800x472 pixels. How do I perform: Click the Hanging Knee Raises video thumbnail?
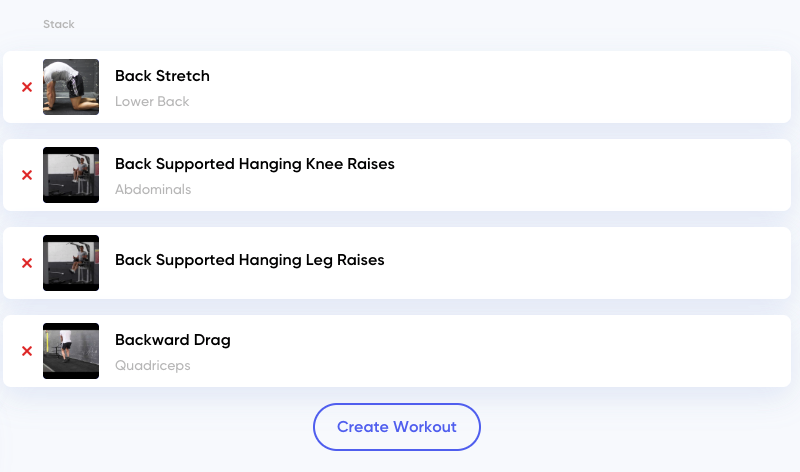(x=71, y=175)
